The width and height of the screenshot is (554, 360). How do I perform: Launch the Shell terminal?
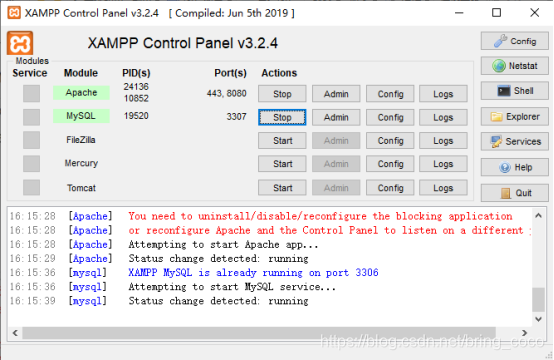[514, 91]
